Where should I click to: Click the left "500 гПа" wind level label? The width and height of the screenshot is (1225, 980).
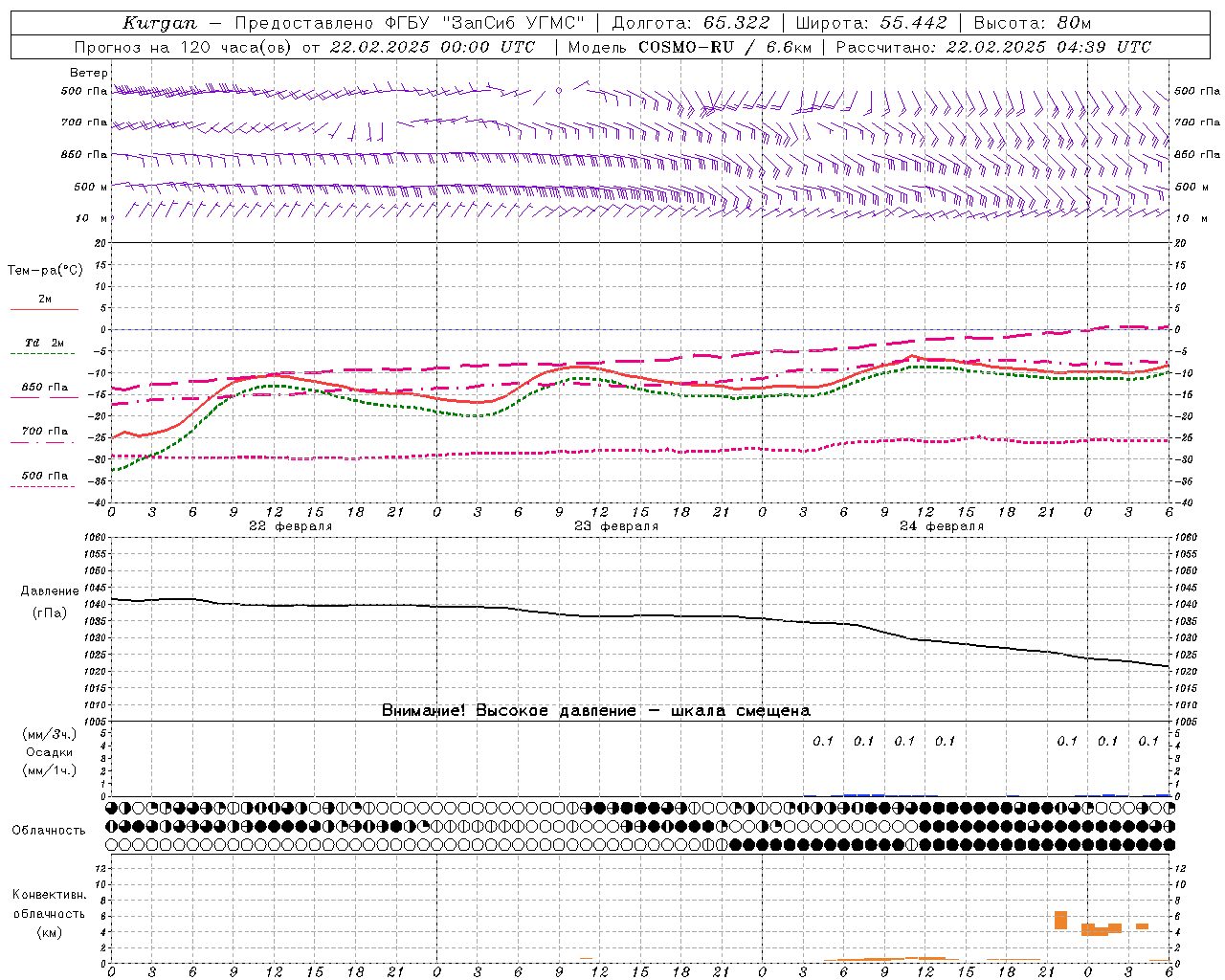[84, 91]
